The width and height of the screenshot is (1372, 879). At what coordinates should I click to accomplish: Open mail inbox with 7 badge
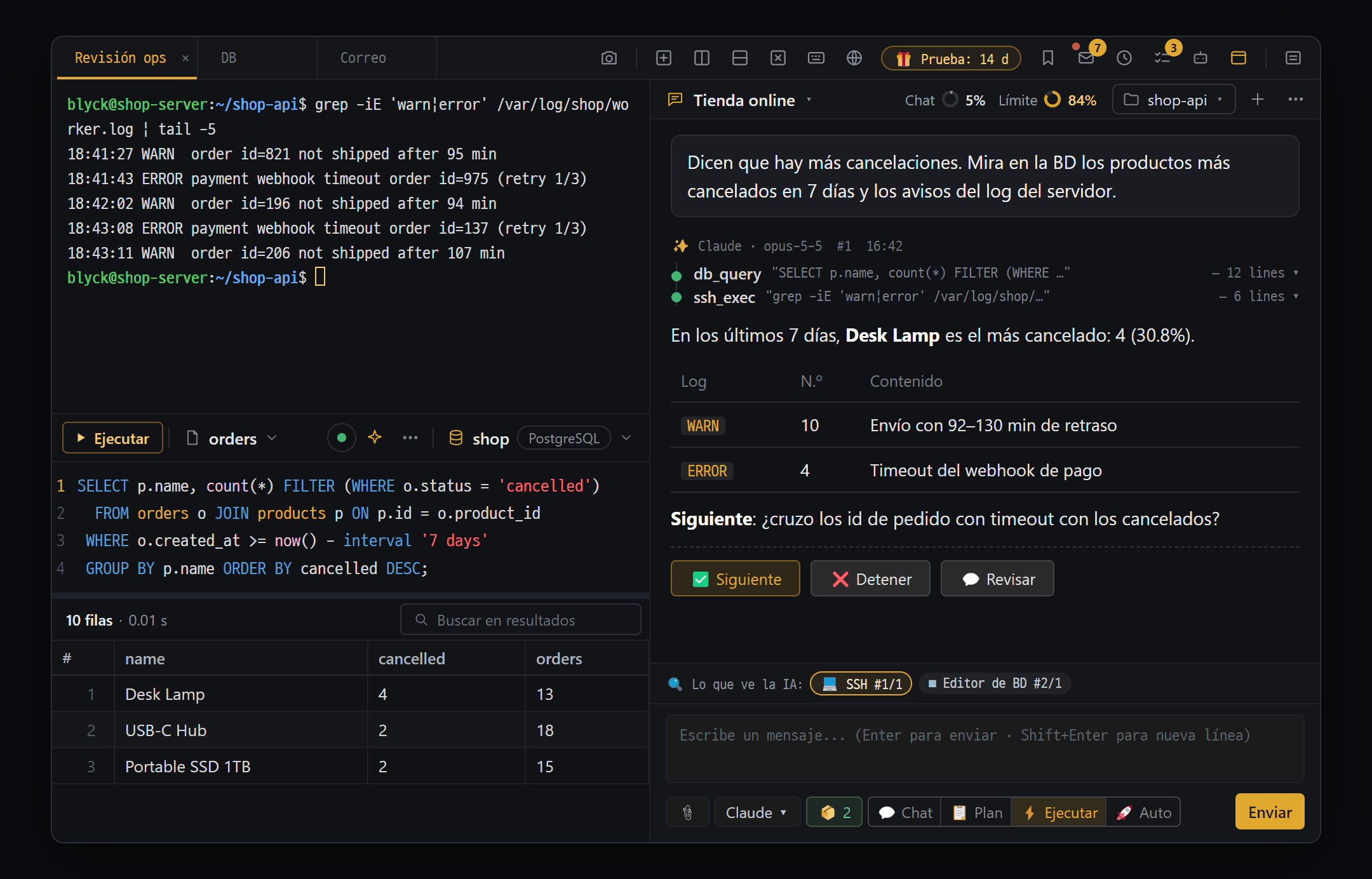coord(1086,58)
